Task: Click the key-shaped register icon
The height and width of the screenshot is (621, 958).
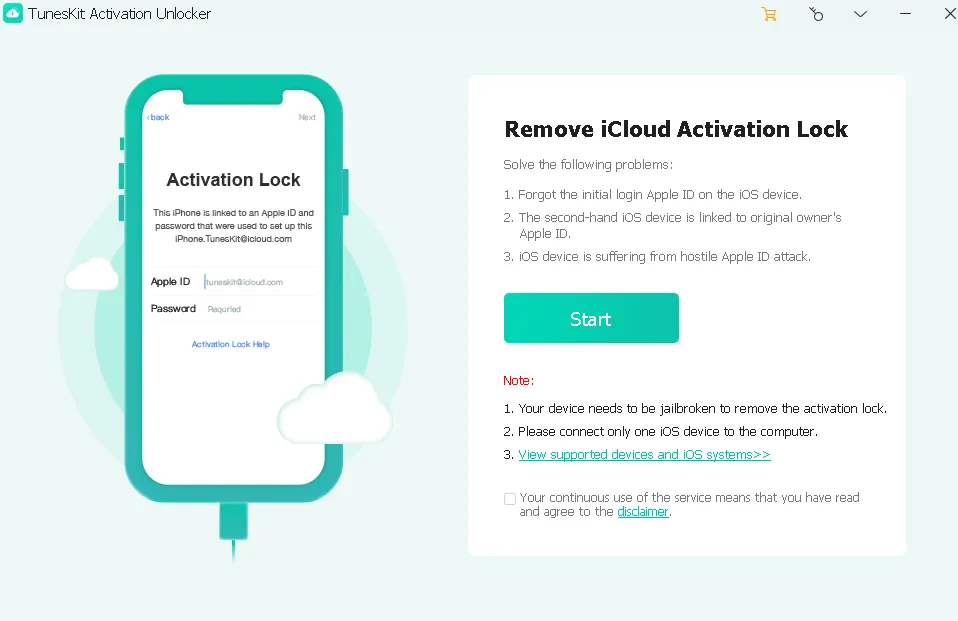Action: pos(816,14)
